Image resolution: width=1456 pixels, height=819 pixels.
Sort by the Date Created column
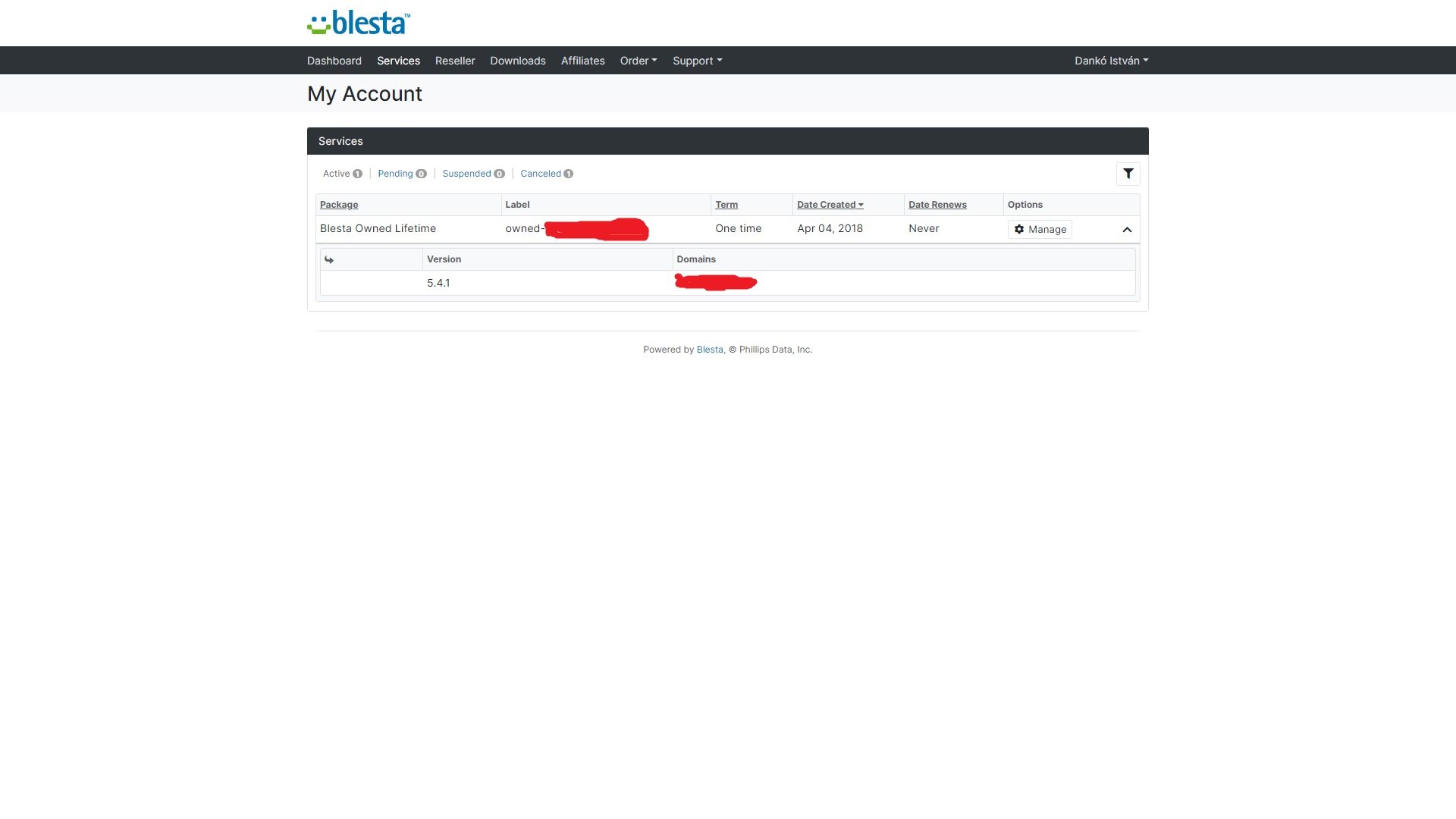point(830,205)
